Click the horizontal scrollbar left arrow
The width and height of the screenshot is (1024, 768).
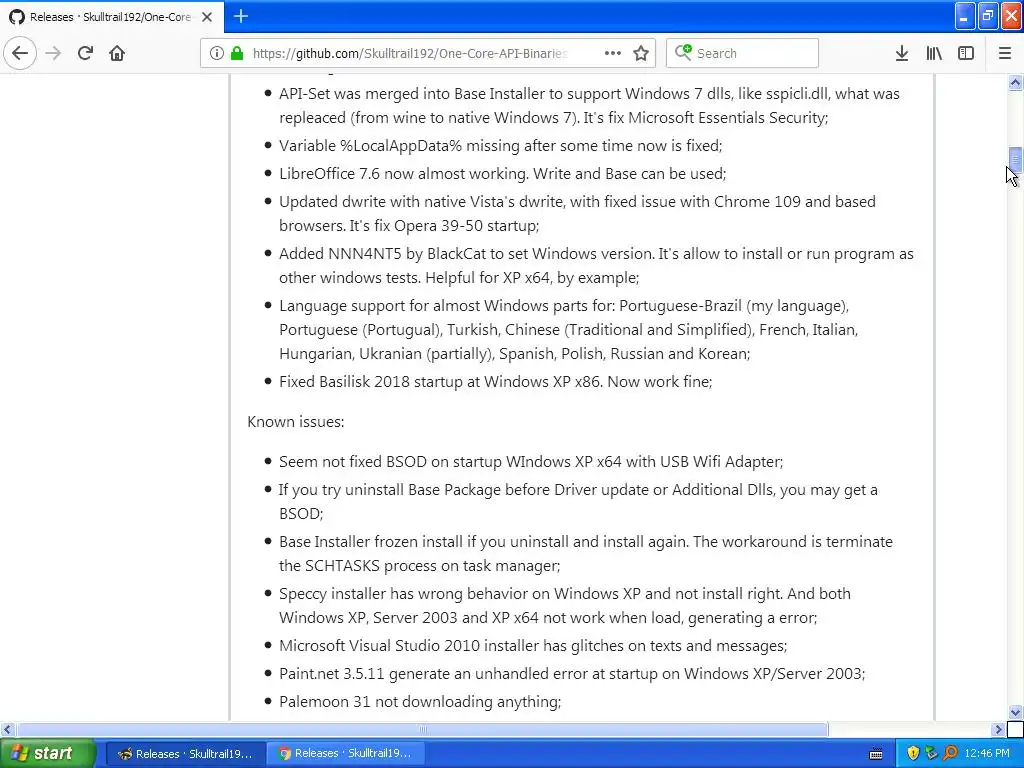pos(7,729)
